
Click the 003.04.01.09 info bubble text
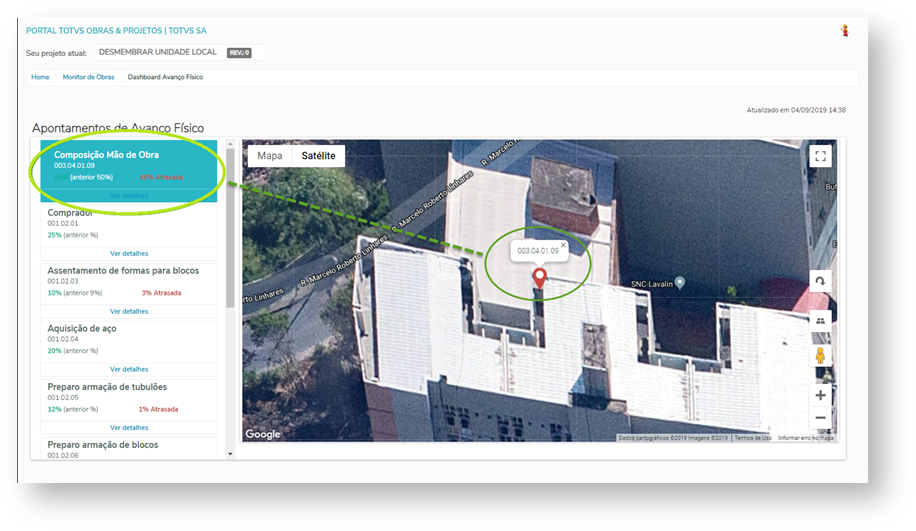coord(537,251)
